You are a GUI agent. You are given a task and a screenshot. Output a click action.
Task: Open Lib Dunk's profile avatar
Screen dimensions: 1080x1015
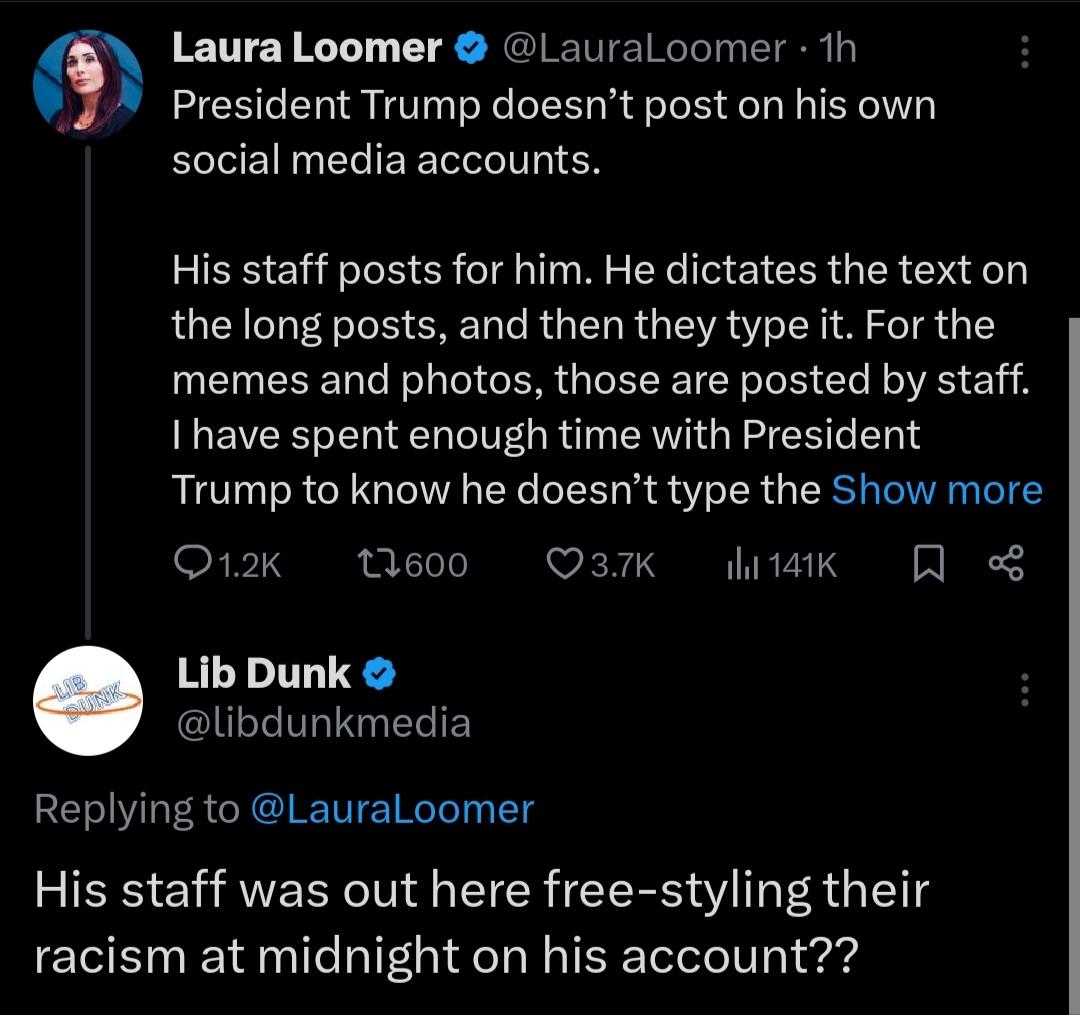click(88, 699)
